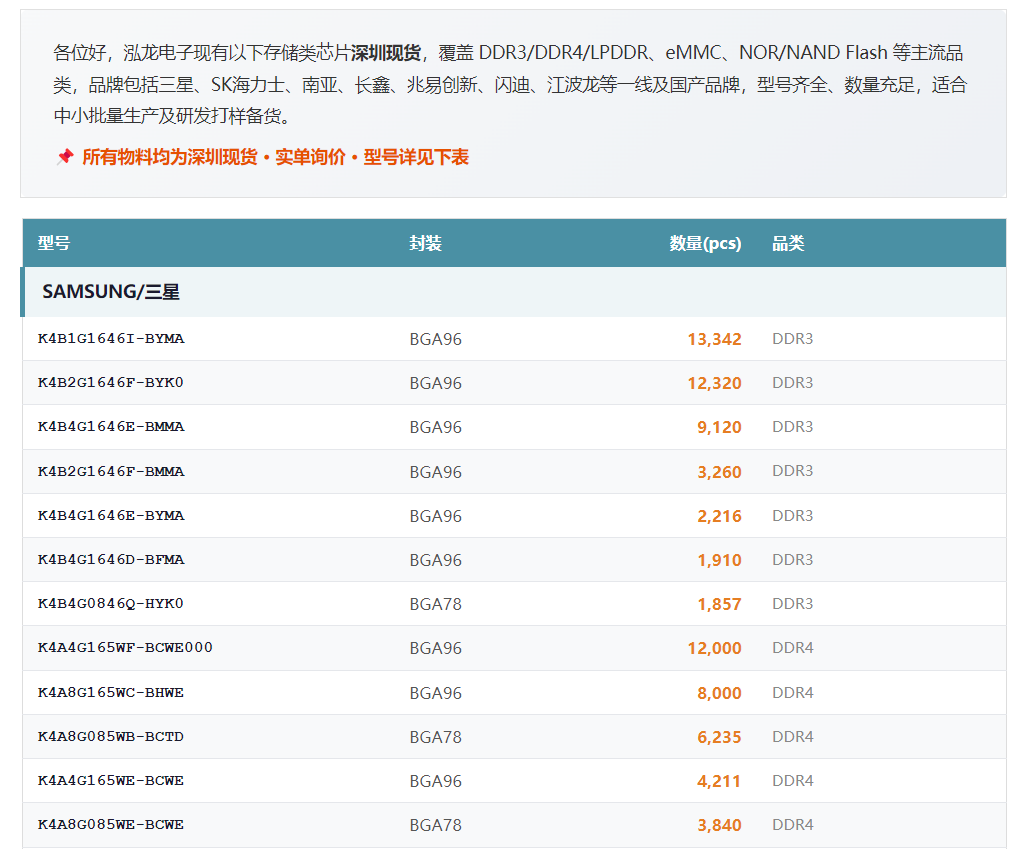Click quantity 1,910
The height and width of the screenshot is (849, 1027).
[x=719, y=560]
